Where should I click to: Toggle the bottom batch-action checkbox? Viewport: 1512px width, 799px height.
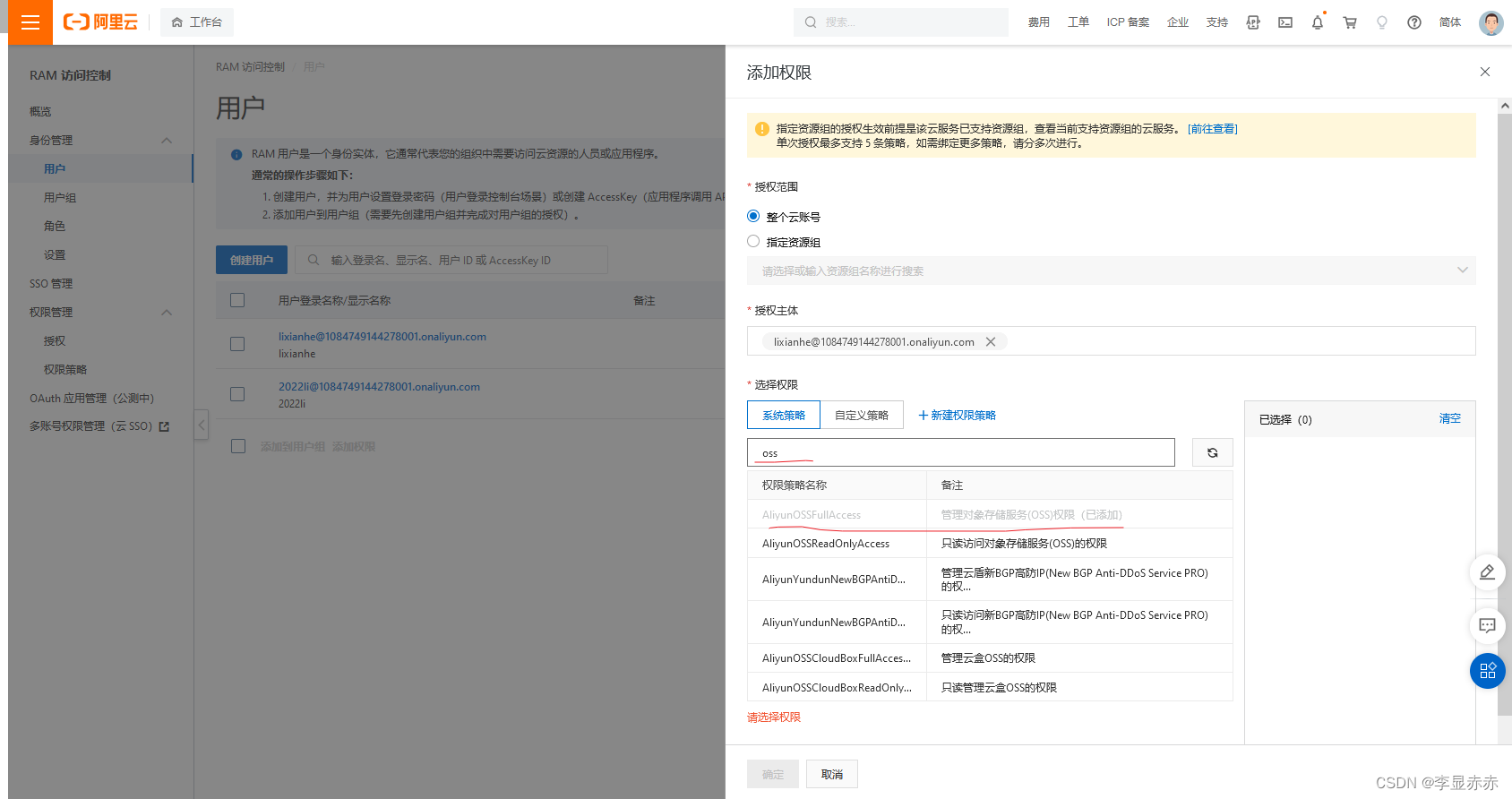tap(238, 446)
